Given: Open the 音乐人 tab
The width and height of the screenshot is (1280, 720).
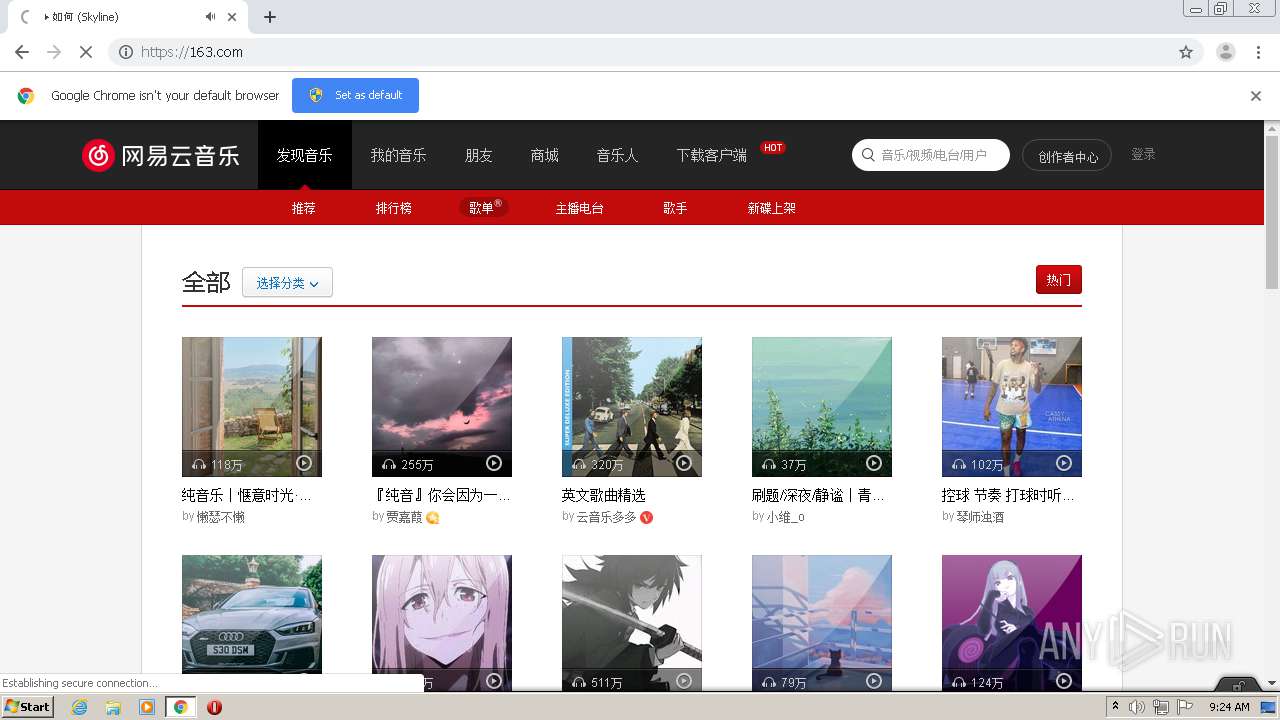Looking at the screenshot, I should [x=617, y=155].
